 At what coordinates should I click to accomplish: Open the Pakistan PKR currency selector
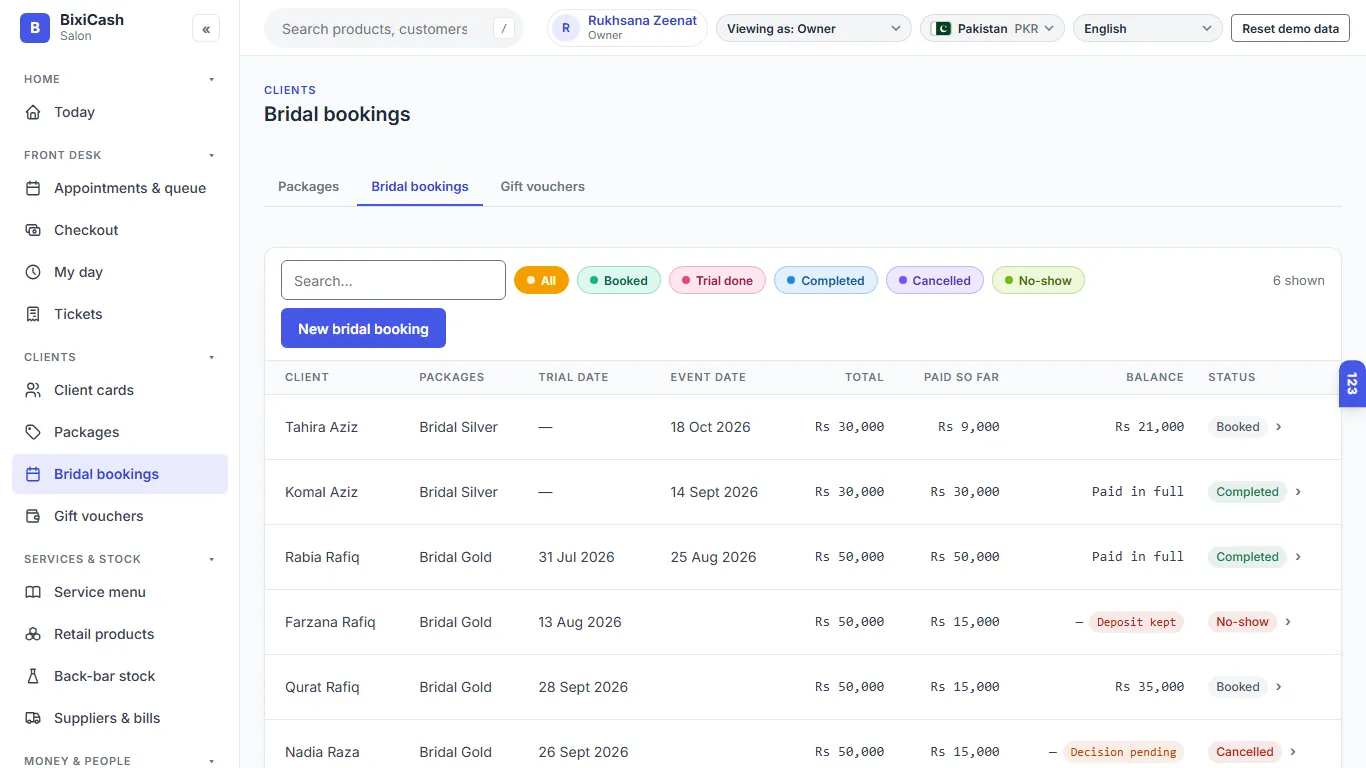[x=992, y=29]
